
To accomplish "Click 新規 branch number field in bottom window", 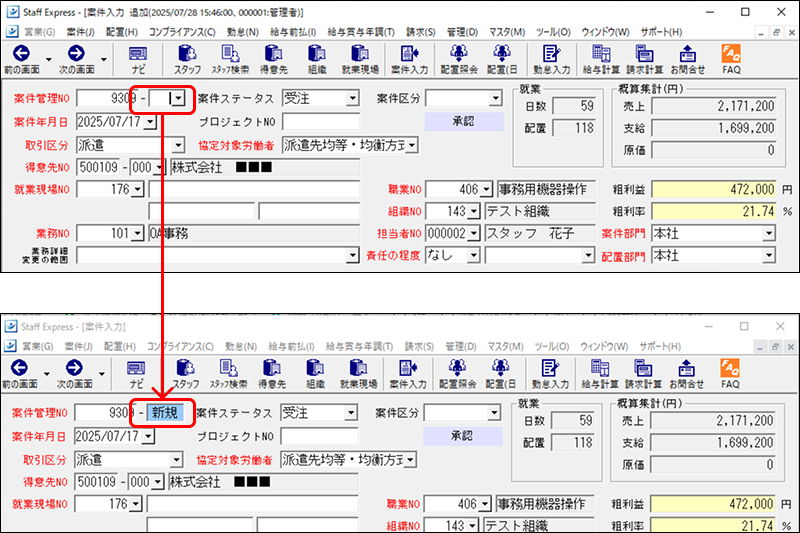I will point(165,413).
